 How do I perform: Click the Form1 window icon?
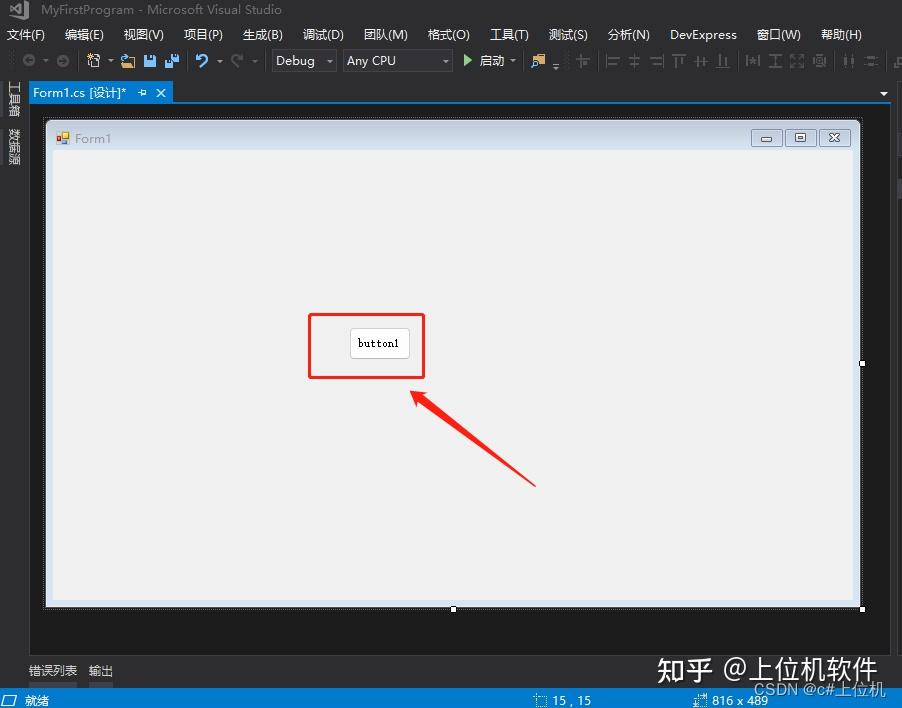point(62,138)
